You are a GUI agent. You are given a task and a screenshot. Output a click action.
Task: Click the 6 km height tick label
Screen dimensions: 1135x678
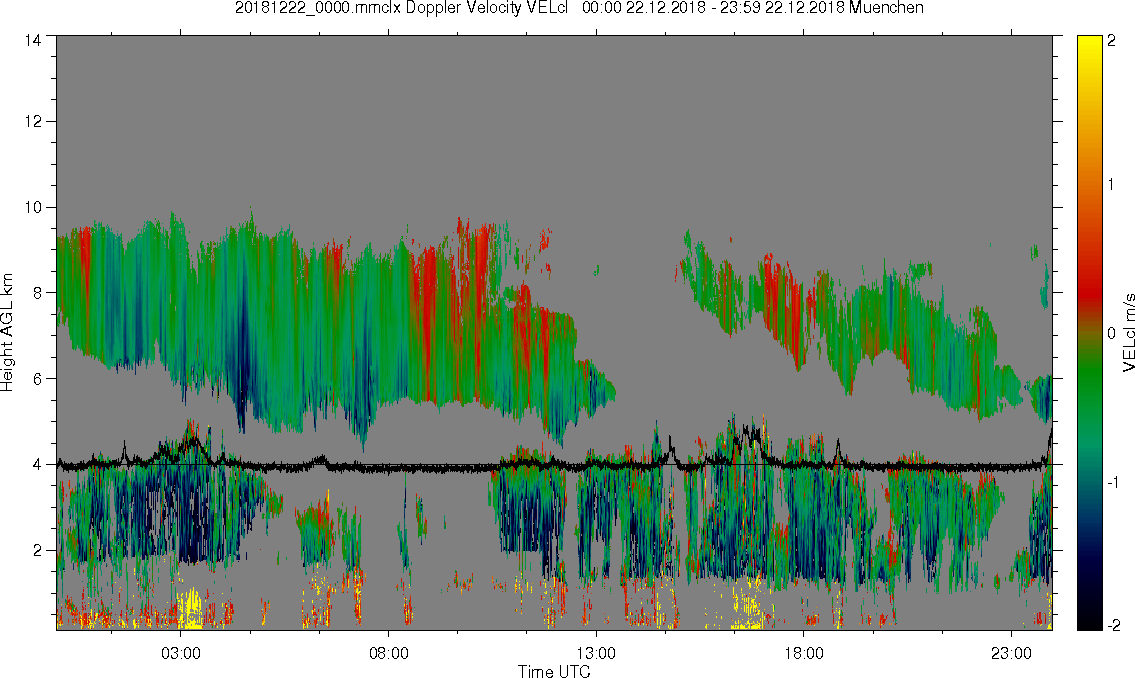pos(37,379)
